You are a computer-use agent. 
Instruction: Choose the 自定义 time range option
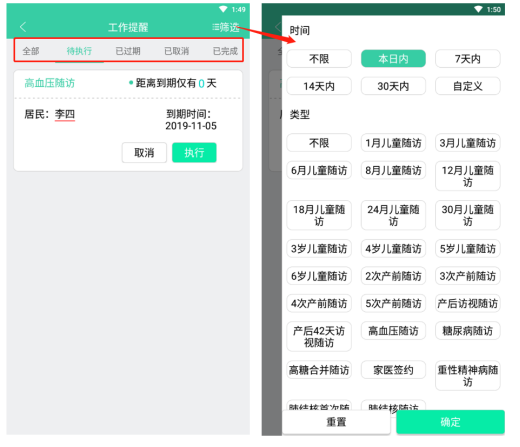tap(468, 86)
